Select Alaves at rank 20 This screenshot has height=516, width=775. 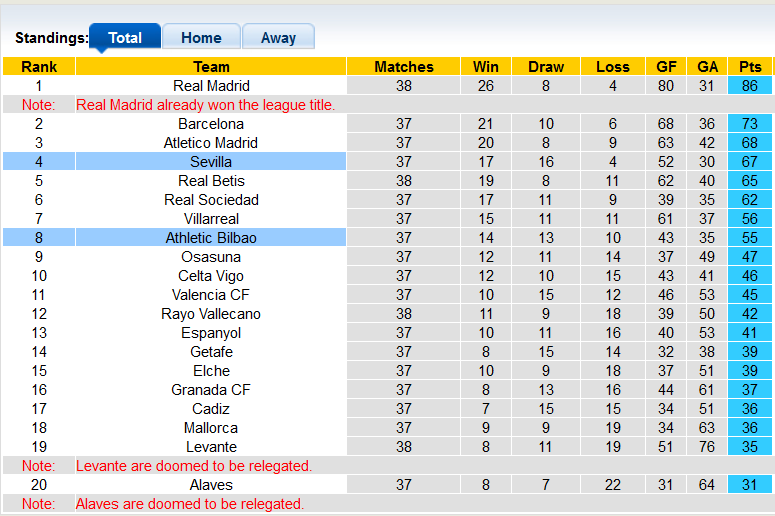pos(211,485)
